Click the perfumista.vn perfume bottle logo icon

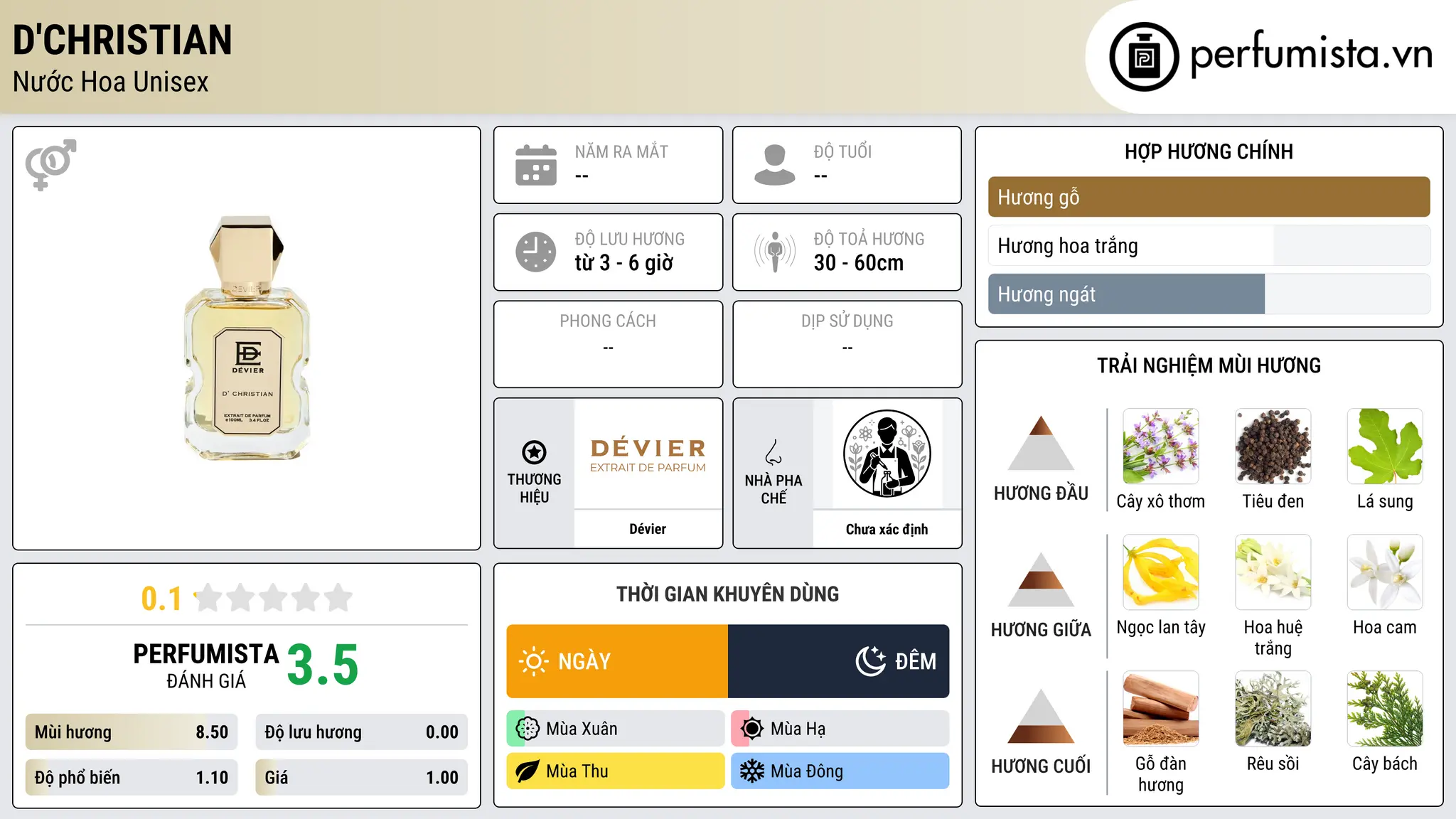pos(1144,57)
